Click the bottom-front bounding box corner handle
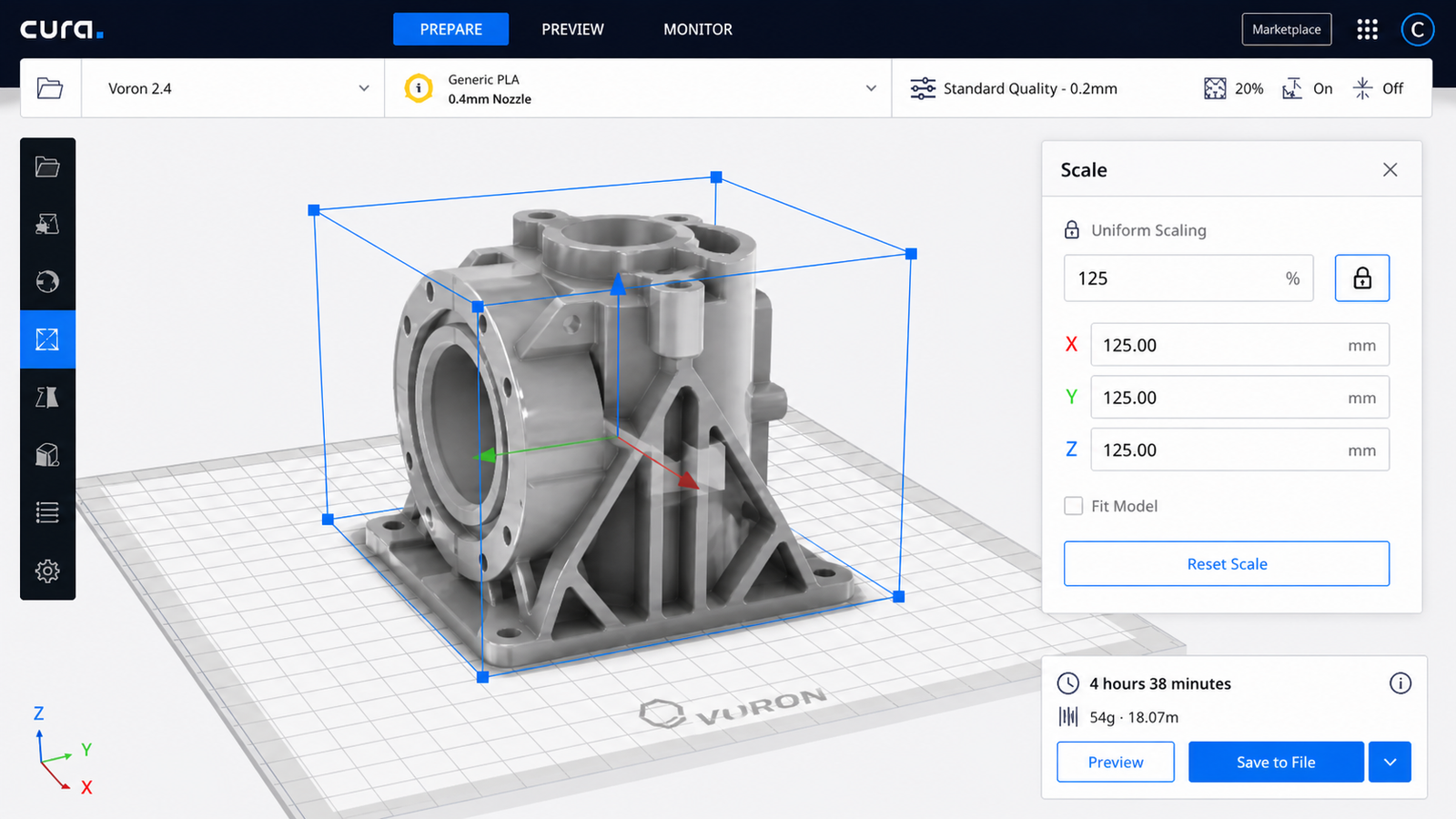Viewport: 1456px width, 819px height. click(482, 677)
